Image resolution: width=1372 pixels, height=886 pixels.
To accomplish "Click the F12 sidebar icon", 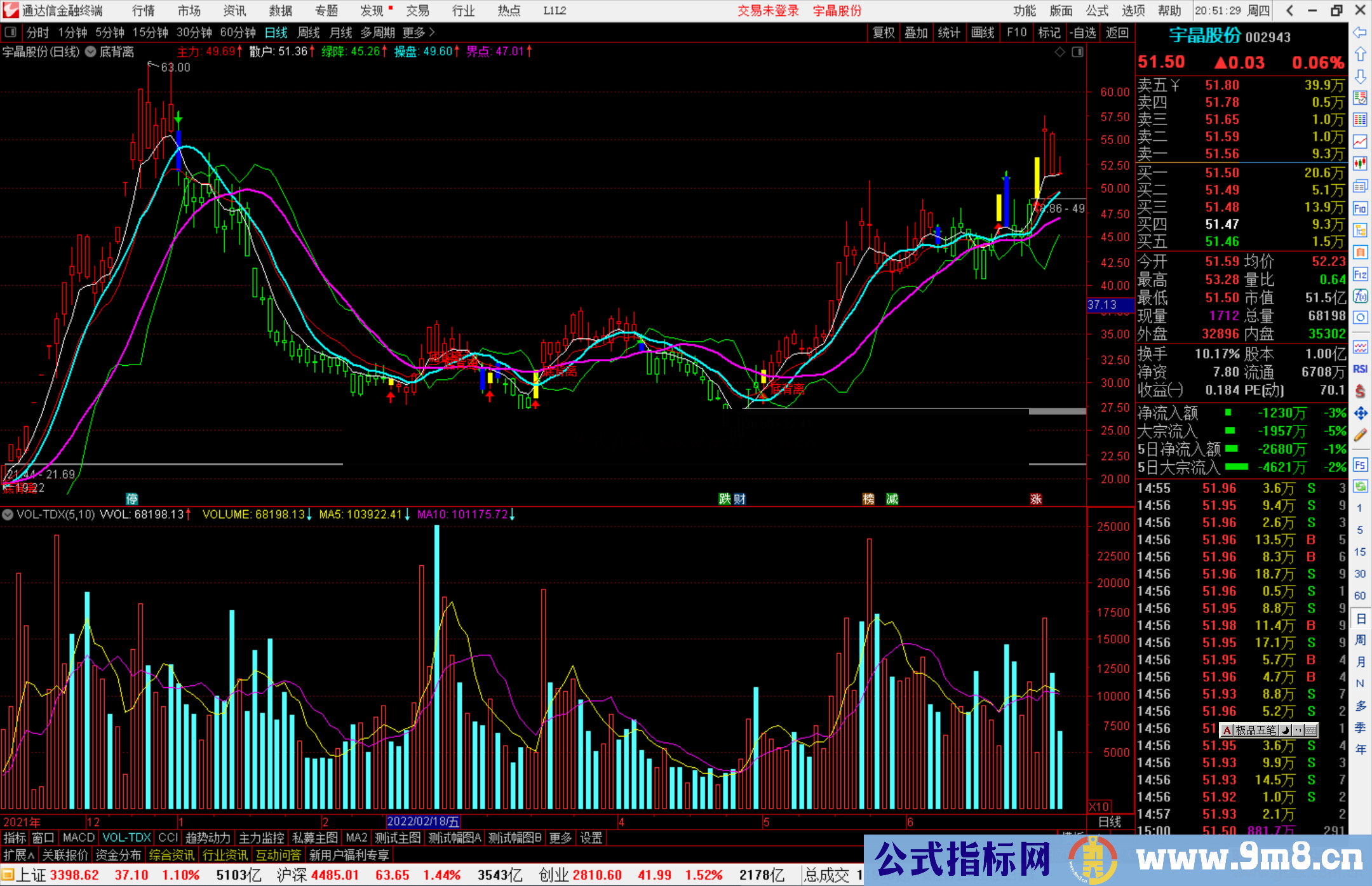I will coord(1360,274).
